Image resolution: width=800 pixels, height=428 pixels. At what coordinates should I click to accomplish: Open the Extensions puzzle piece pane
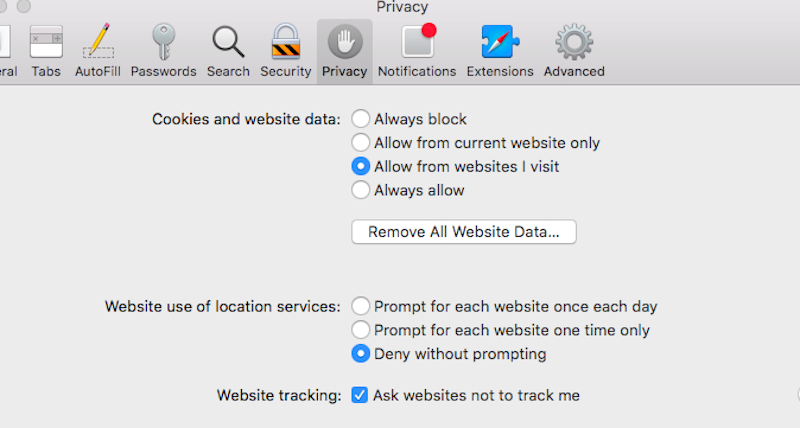[x=500, y=50]
